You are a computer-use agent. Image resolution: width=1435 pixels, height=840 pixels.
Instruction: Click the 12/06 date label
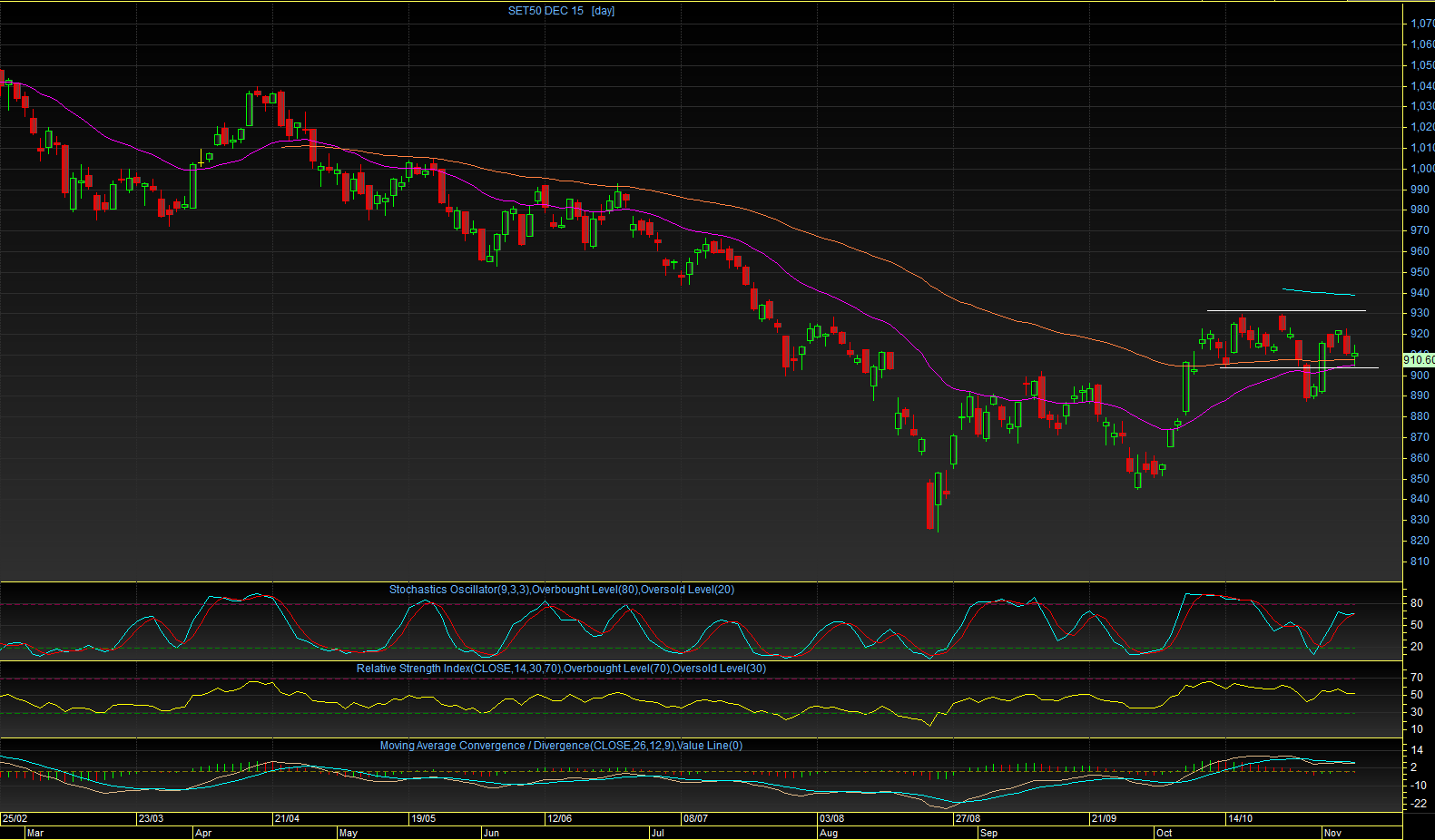coord(559,818)
